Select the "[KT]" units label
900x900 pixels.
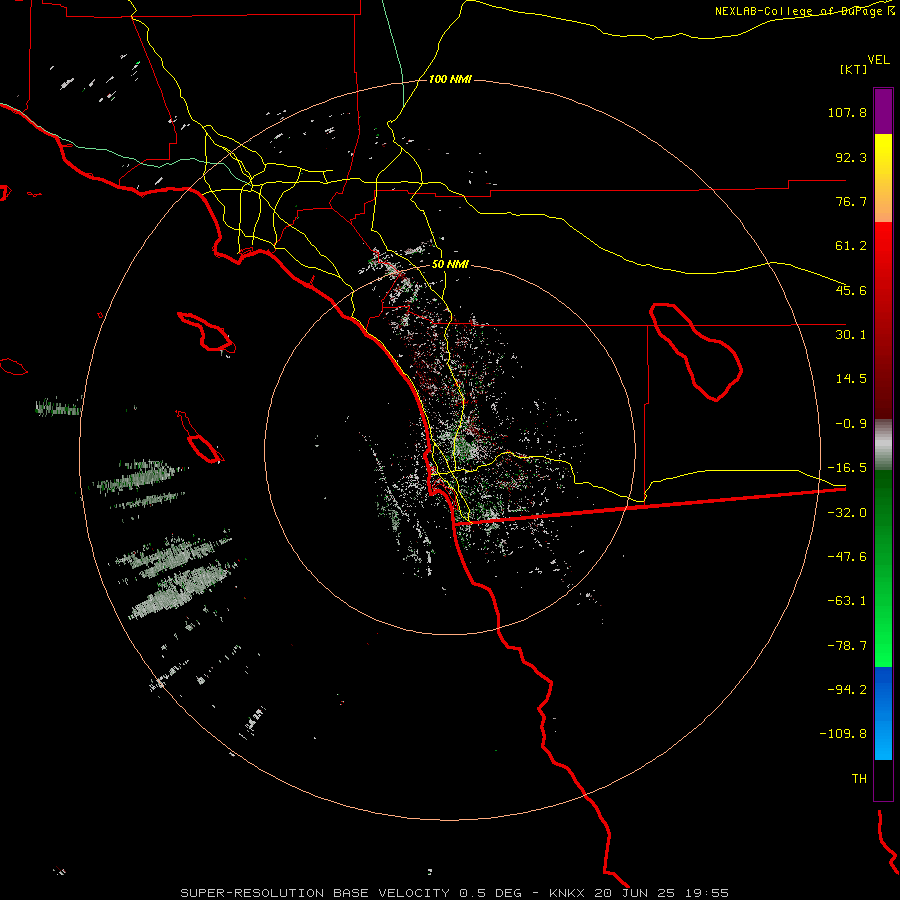pyautogui.click(x=854, y=69)
